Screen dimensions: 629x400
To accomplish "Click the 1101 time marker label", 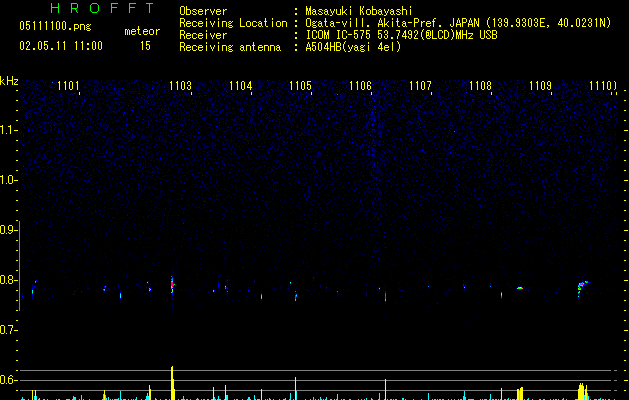I will point(68,86).
